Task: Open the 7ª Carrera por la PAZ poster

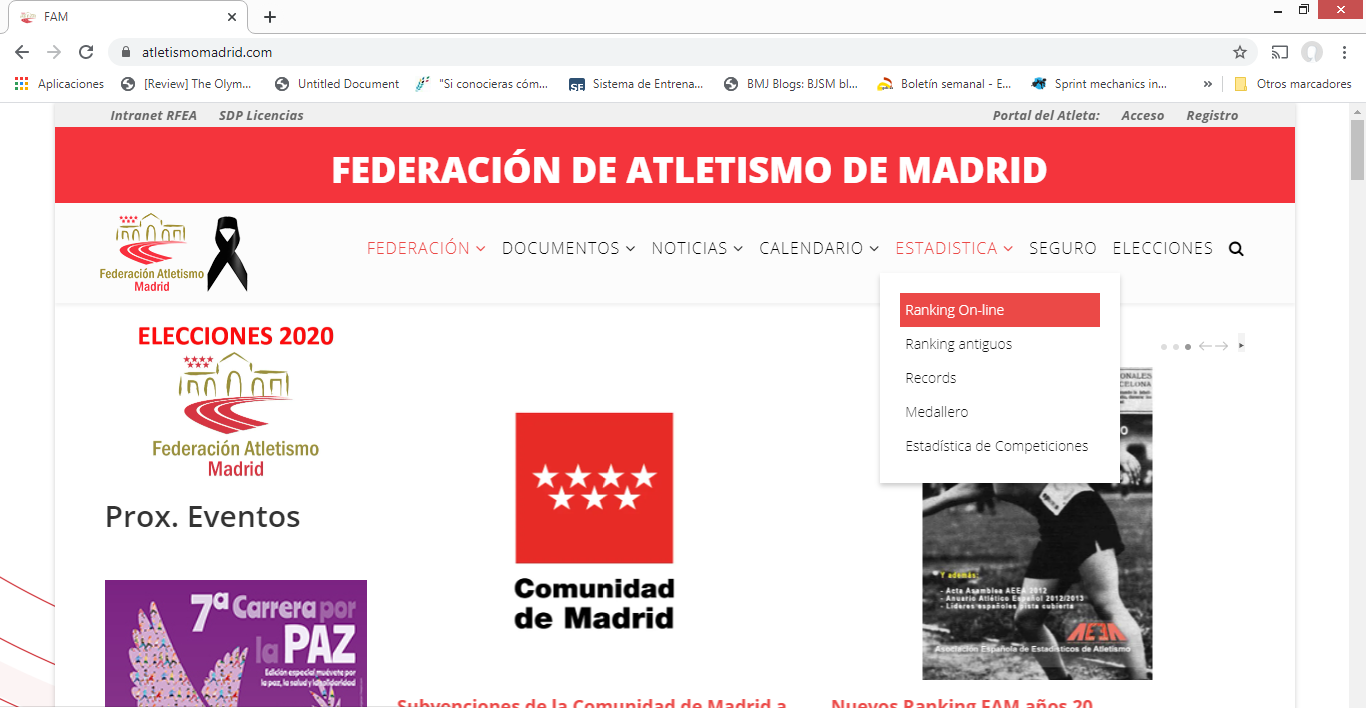Action: coord(236,643)
